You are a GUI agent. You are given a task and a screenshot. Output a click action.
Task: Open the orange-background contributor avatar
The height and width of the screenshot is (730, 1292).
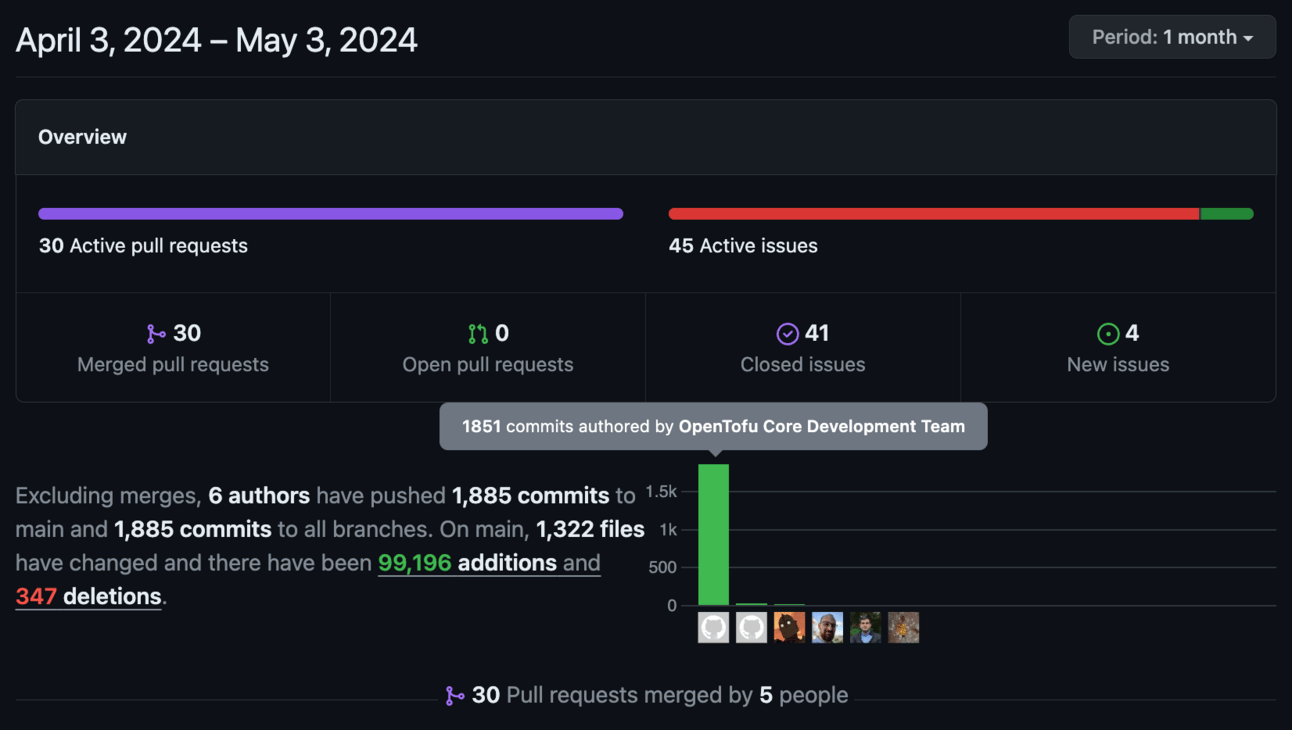(x=789, y=628)
